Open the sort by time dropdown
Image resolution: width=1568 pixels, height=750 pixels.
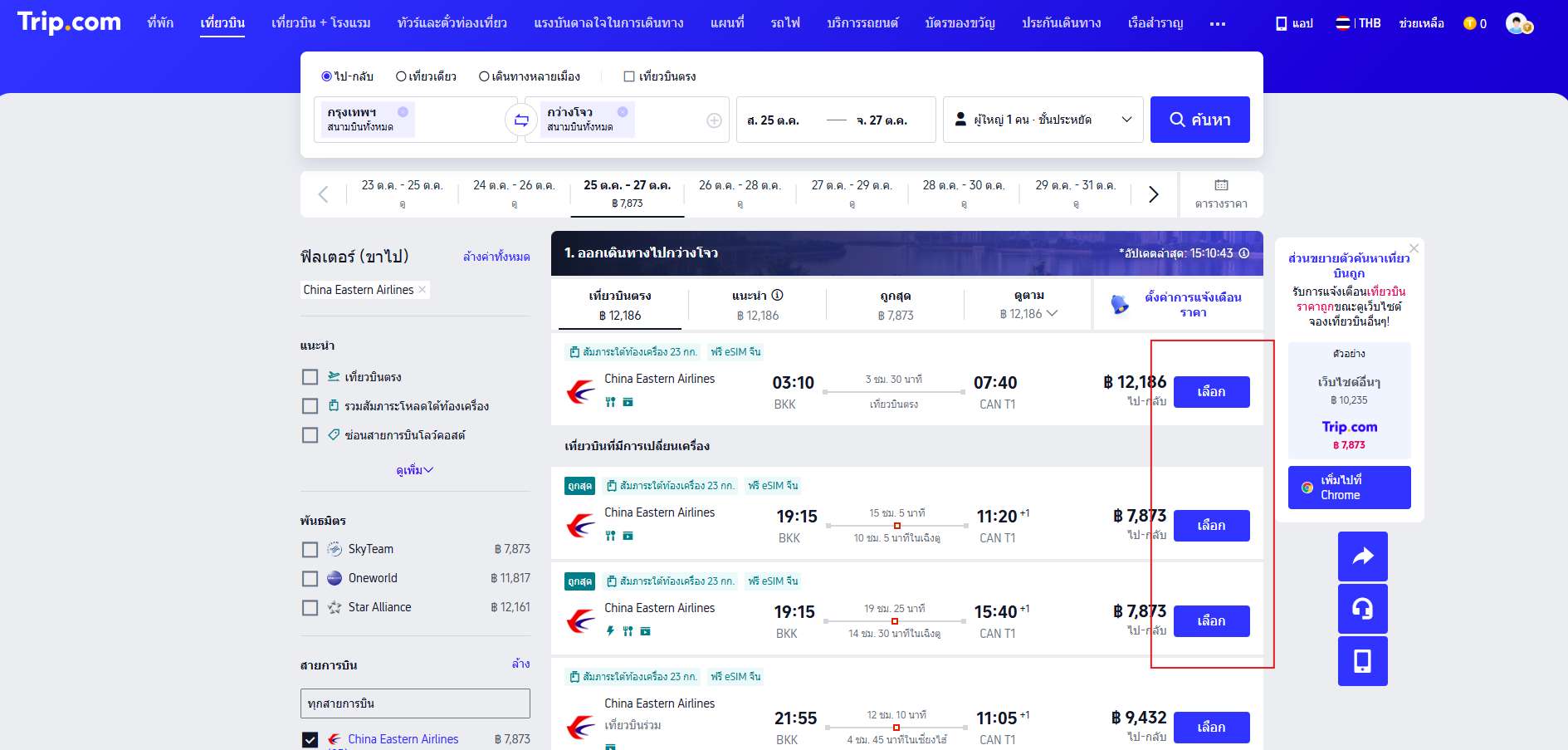tap(1028, 305)
